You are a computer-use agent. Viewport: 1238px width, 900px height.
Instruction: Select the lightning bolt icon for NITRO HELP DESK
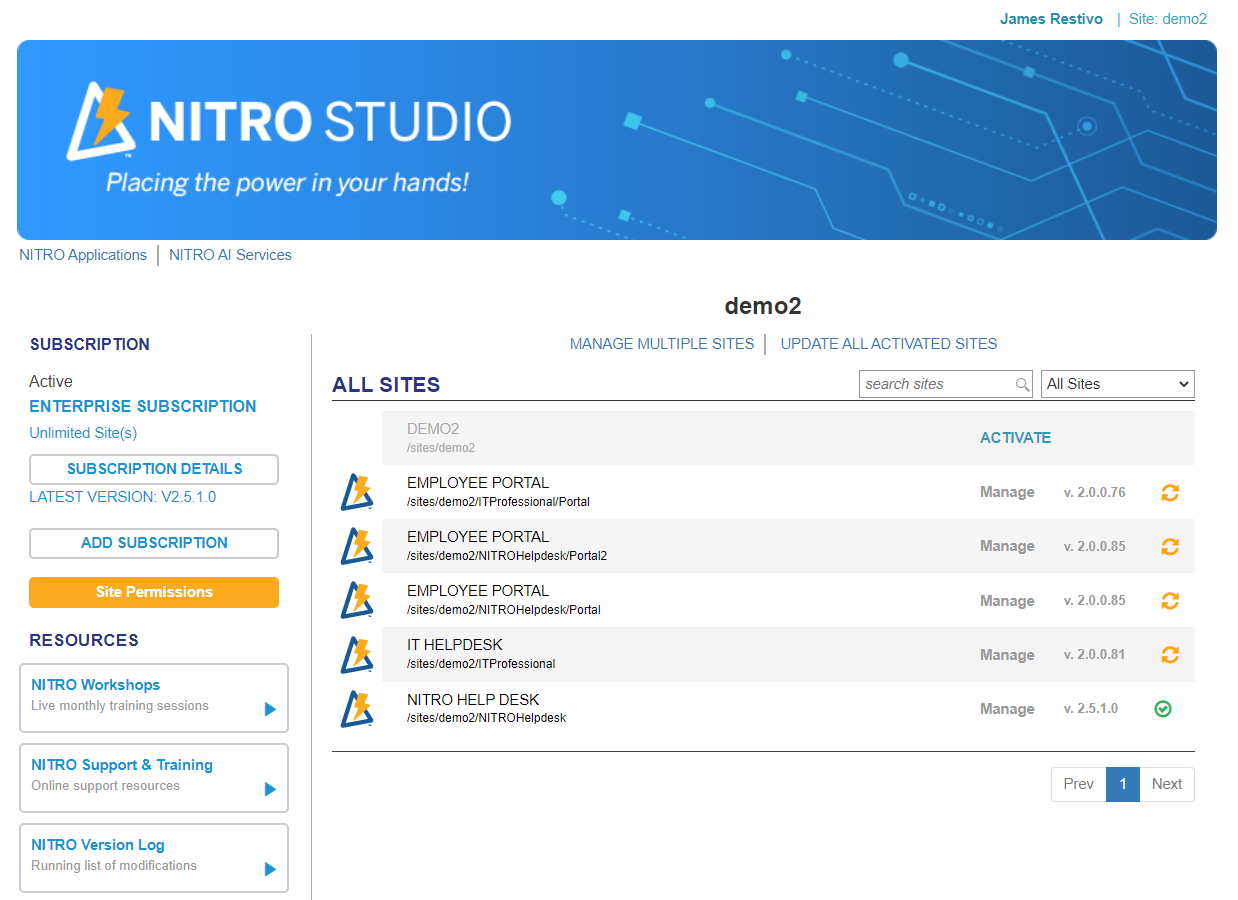coord(357,709)
